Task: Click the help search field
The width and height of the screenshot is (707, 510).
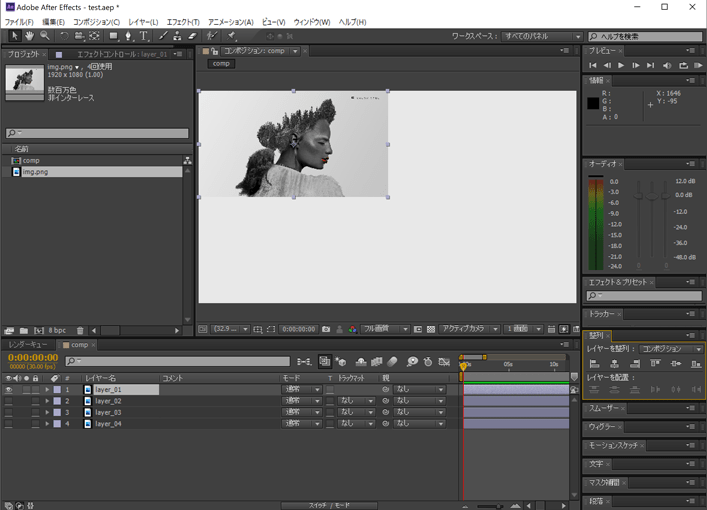Action: coord(645,37)
